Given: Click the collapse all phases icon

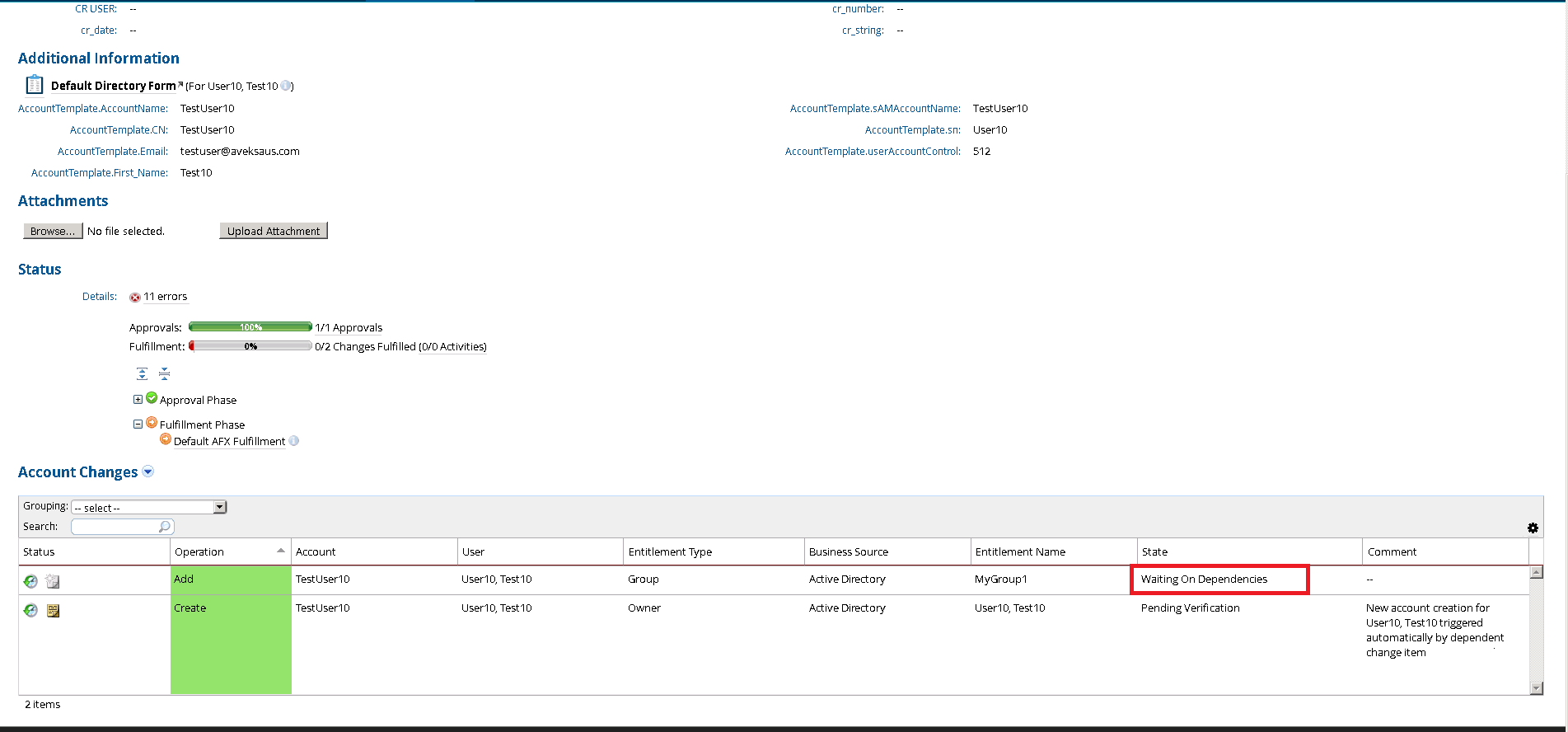Looking at the screenshot, I should coord(164,374).
